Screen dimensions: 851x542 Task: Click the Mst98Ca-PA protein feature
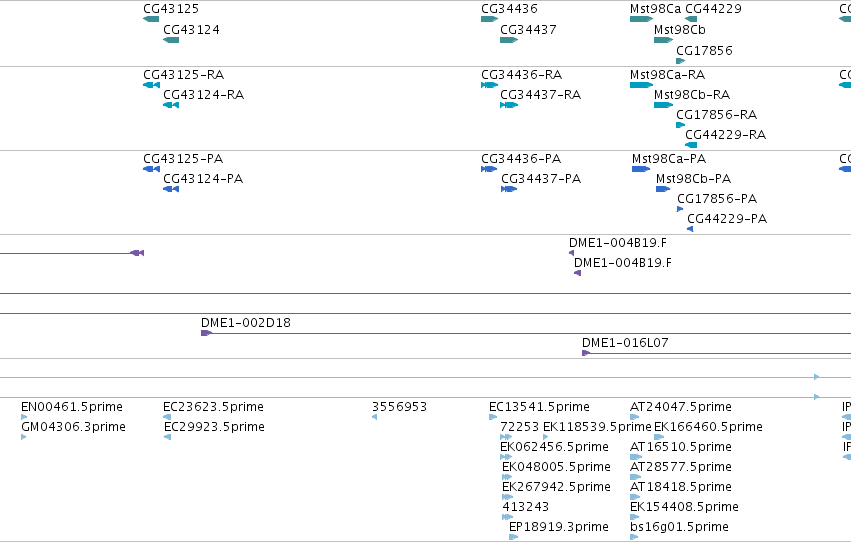click(x=641, y=169)
